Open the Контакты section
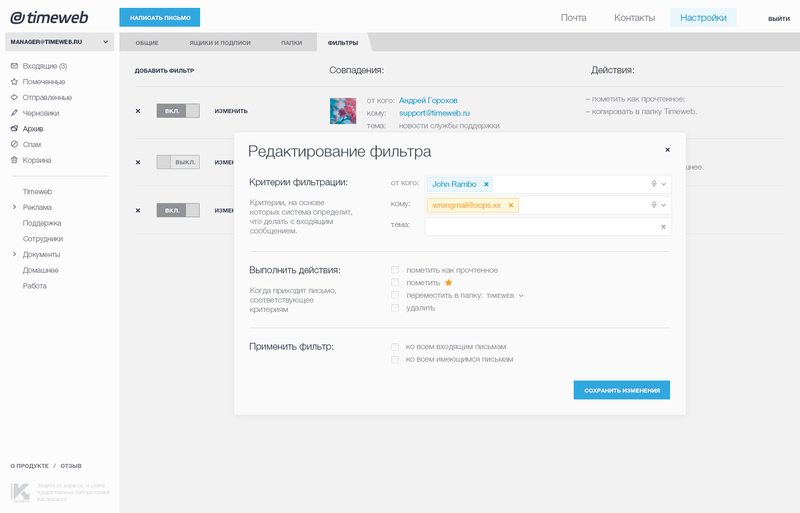This screenshot has height=513, width=800. pos(634,17)
